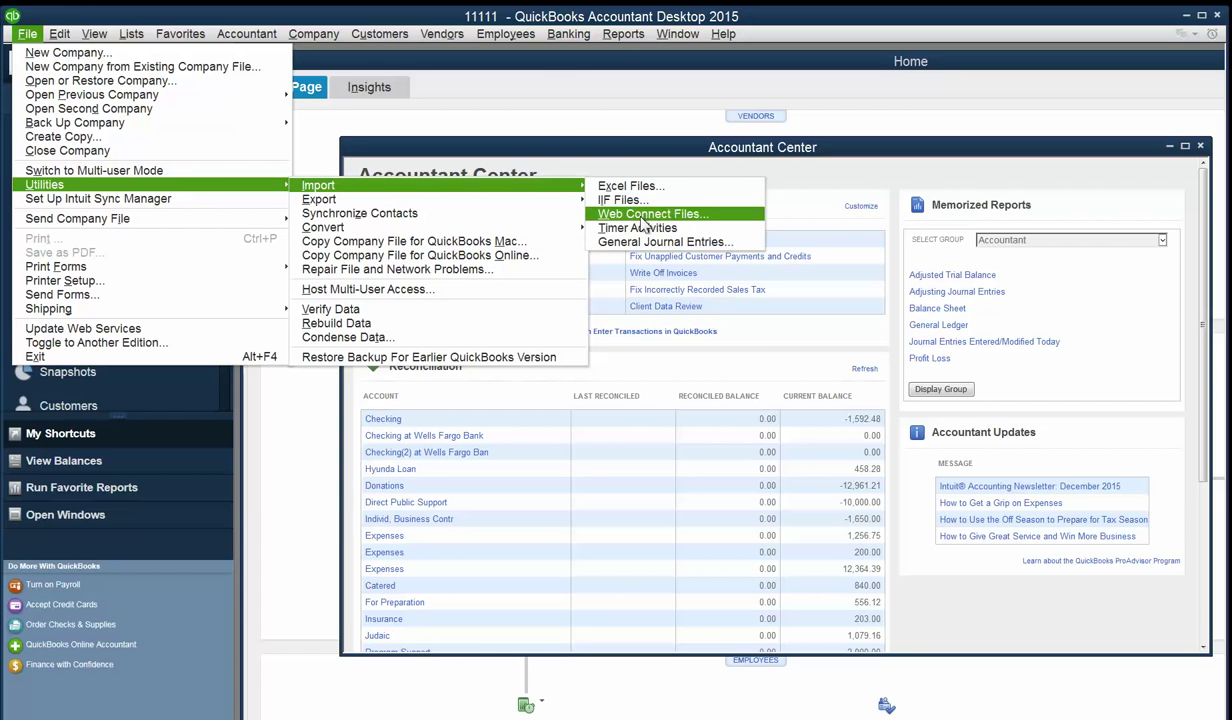Open How to Get a Grip on Expenses
1232x720 pixels.
1001,503
